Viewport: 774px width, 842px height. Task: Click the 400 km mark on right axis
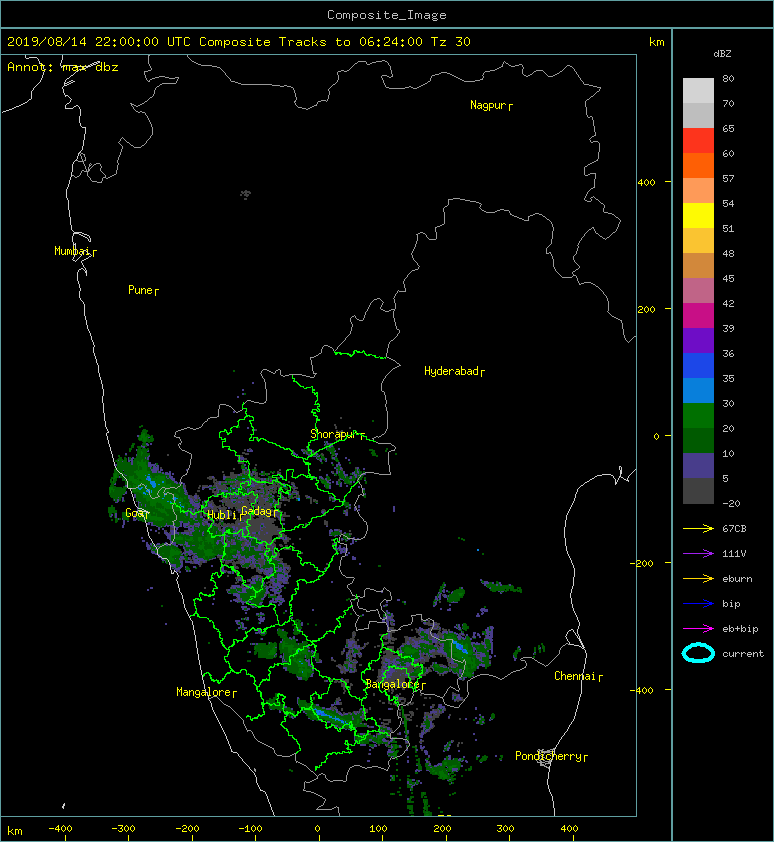tap(646, 183)
